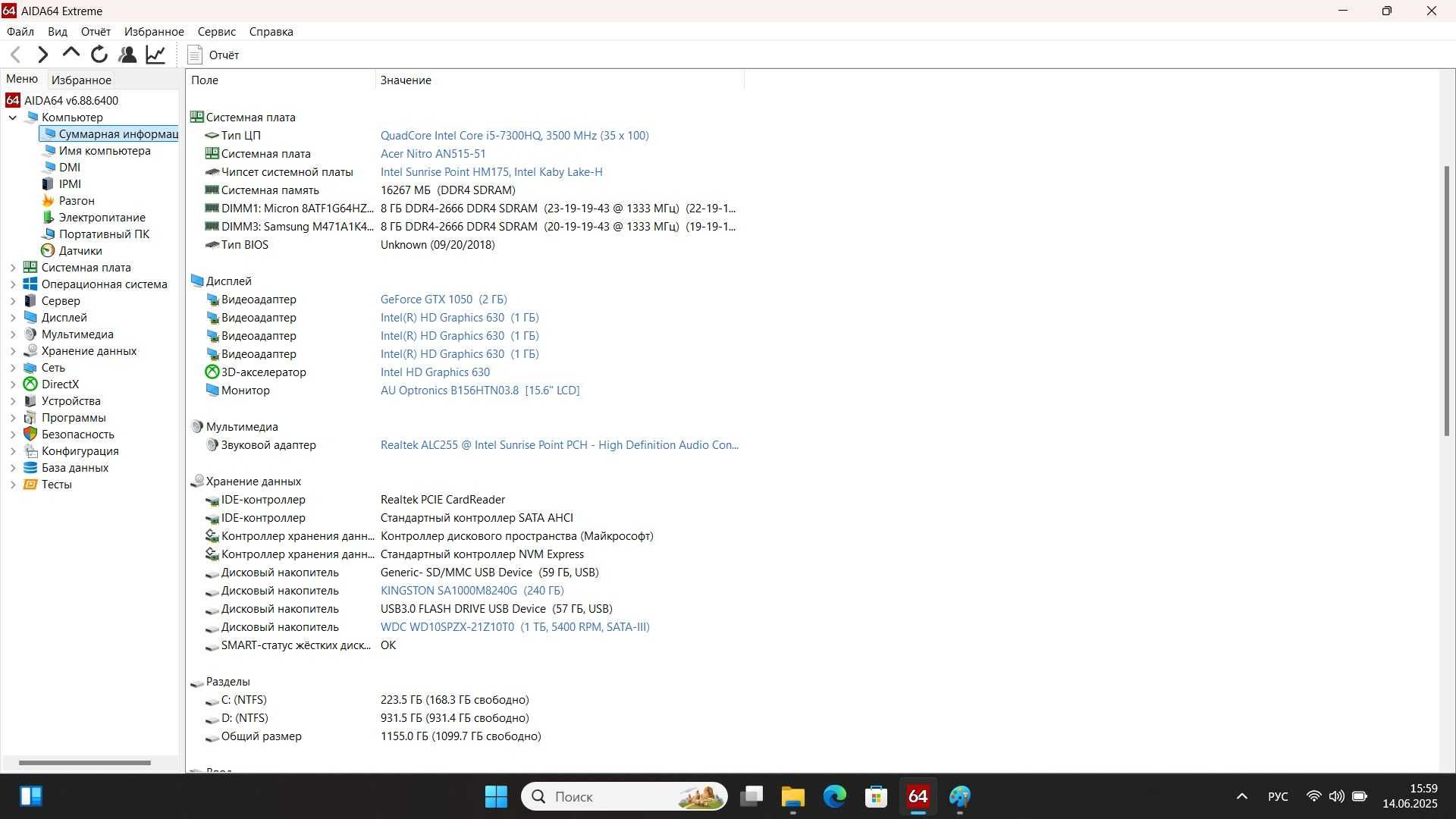Image resolution: width=1456 pixels, height=819 pixels.
Task: Open the user icon in the toolbar
Action: pyautogui.click(x=127, y=55)
